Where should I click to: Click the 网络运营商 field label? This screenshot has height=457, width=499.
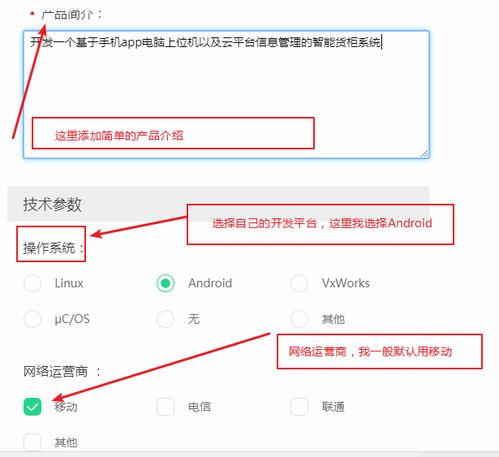point(62,371)
